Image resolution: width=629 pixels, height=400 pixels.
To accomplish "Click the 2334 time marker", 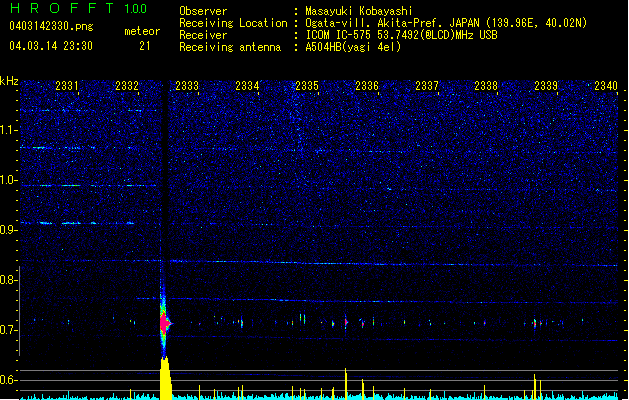I will (x=247, y=86).
